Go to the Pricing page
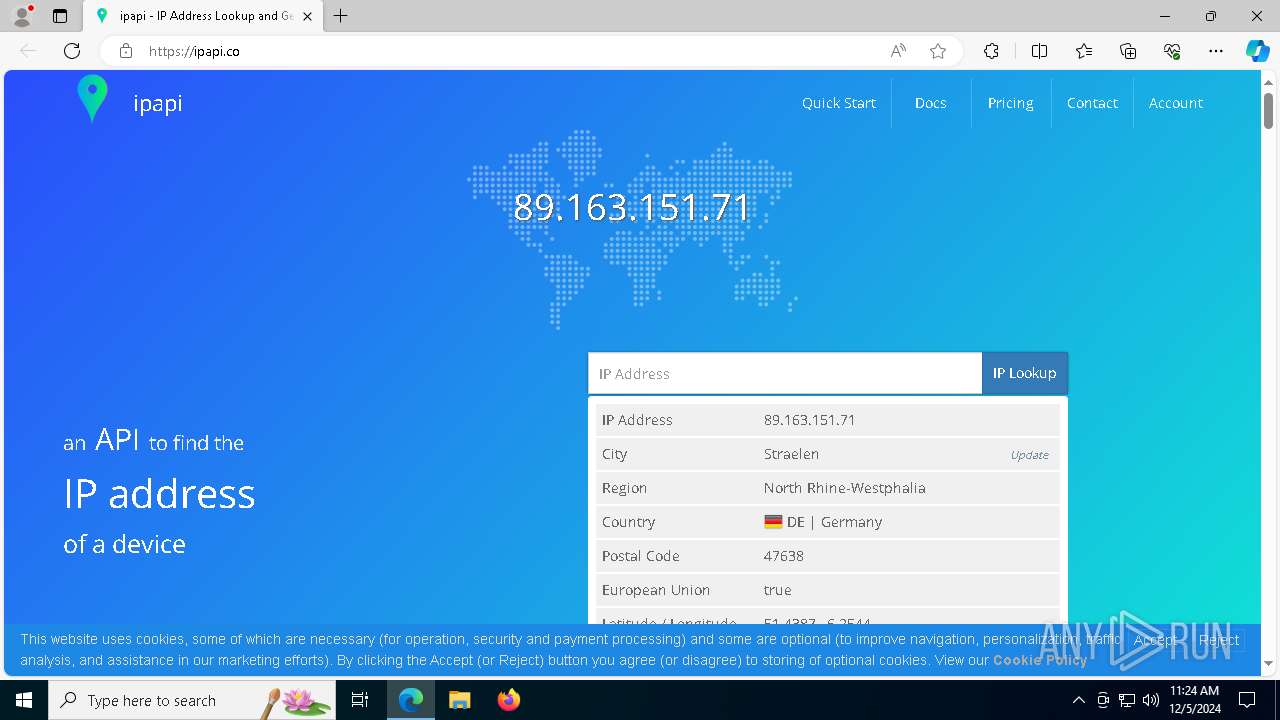This screenshot has height=720, width=1280. (x=1011, y=103)
